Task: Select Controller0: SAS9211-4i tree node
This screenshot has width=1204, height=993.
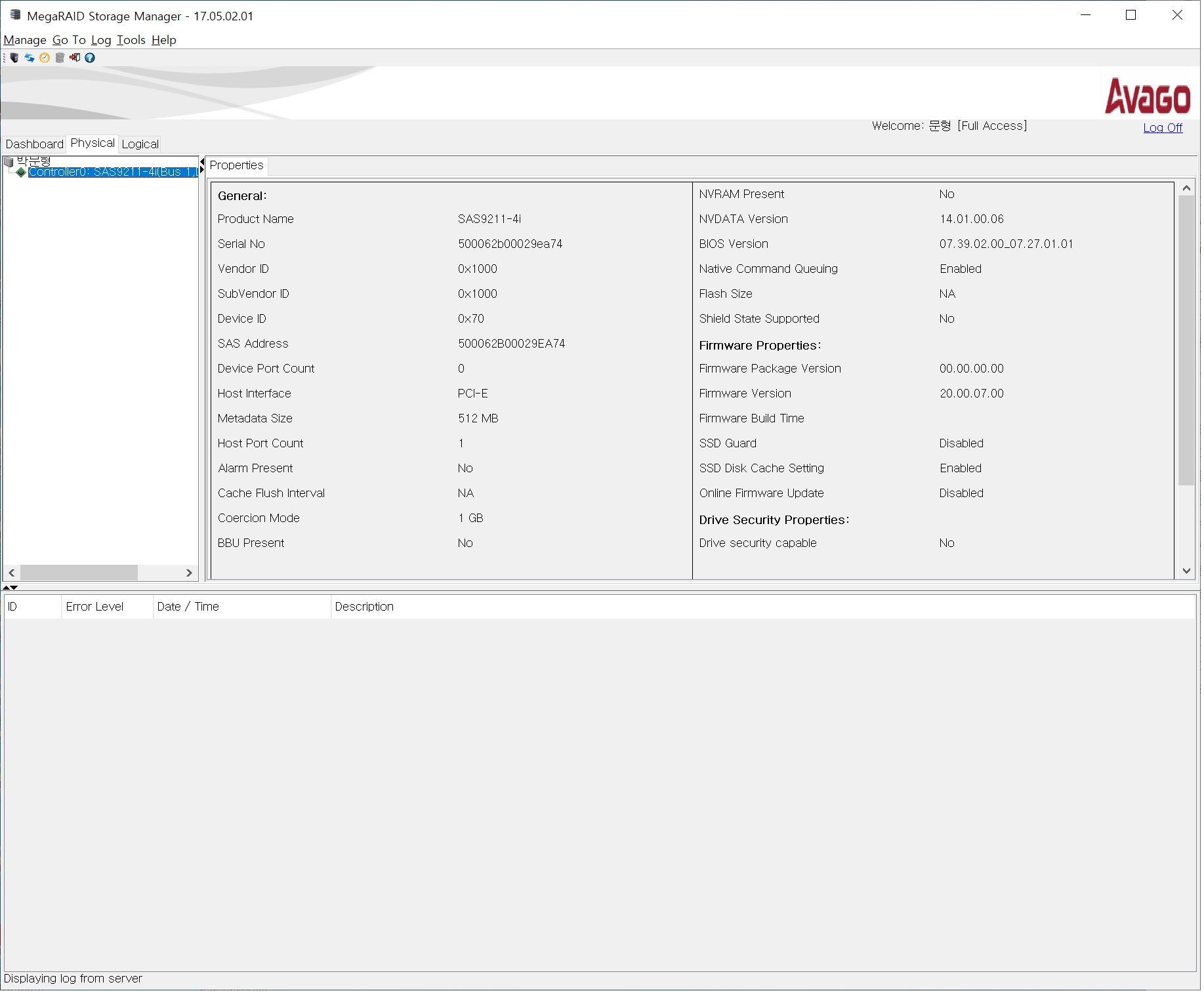Action: (x=113, y=172)
